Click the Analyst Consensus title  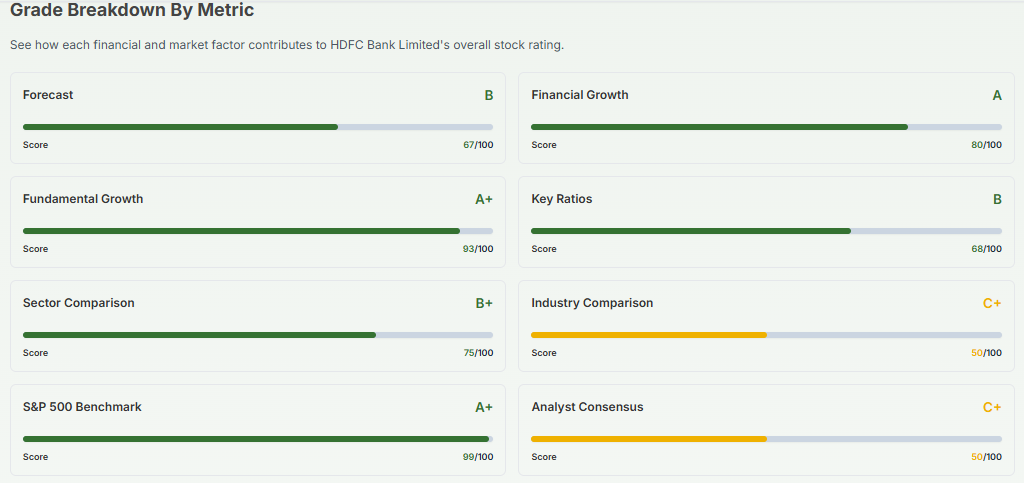point(587,407)
